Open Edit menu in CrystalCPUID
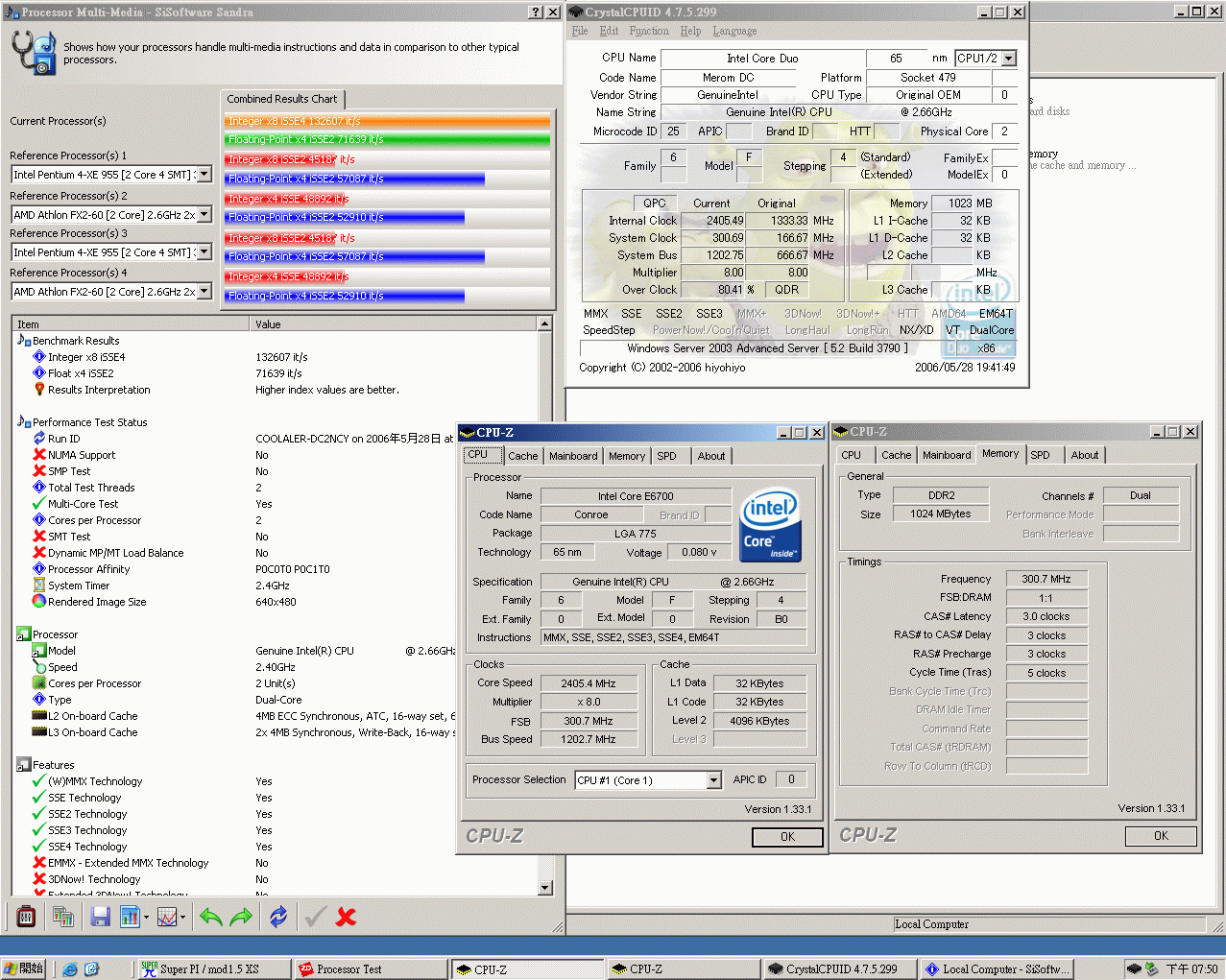The height and width of the screenshot is (980, 1226). pos(609,31)
